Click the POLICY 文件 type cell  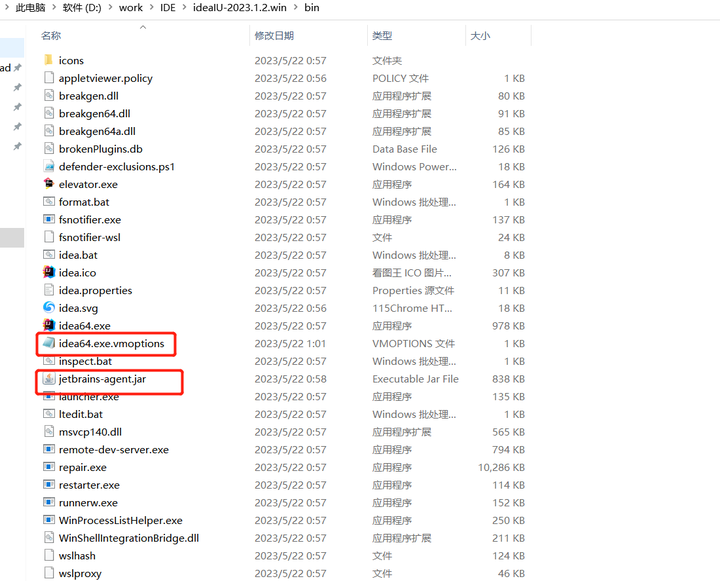pos(400,78)
